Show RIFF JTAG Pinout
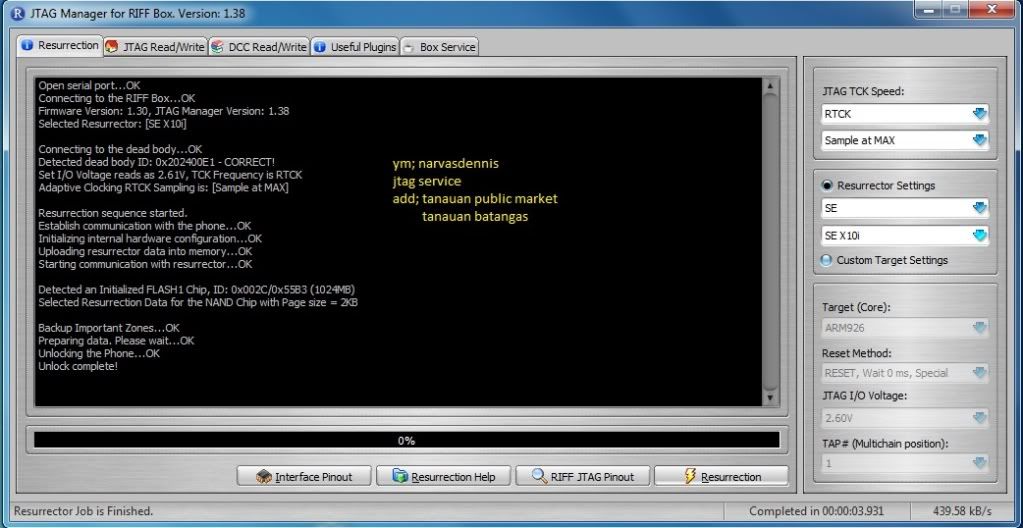 (583, 476)
